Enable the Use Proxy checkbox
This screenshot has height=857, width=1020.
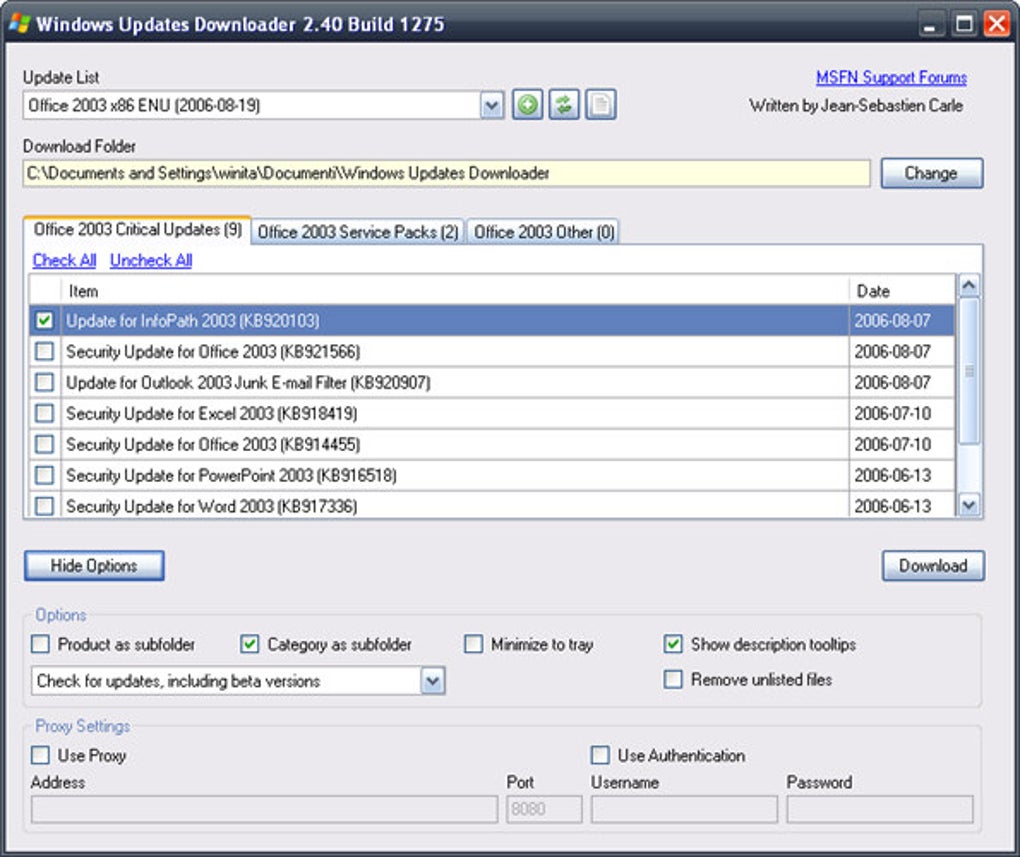40,755
